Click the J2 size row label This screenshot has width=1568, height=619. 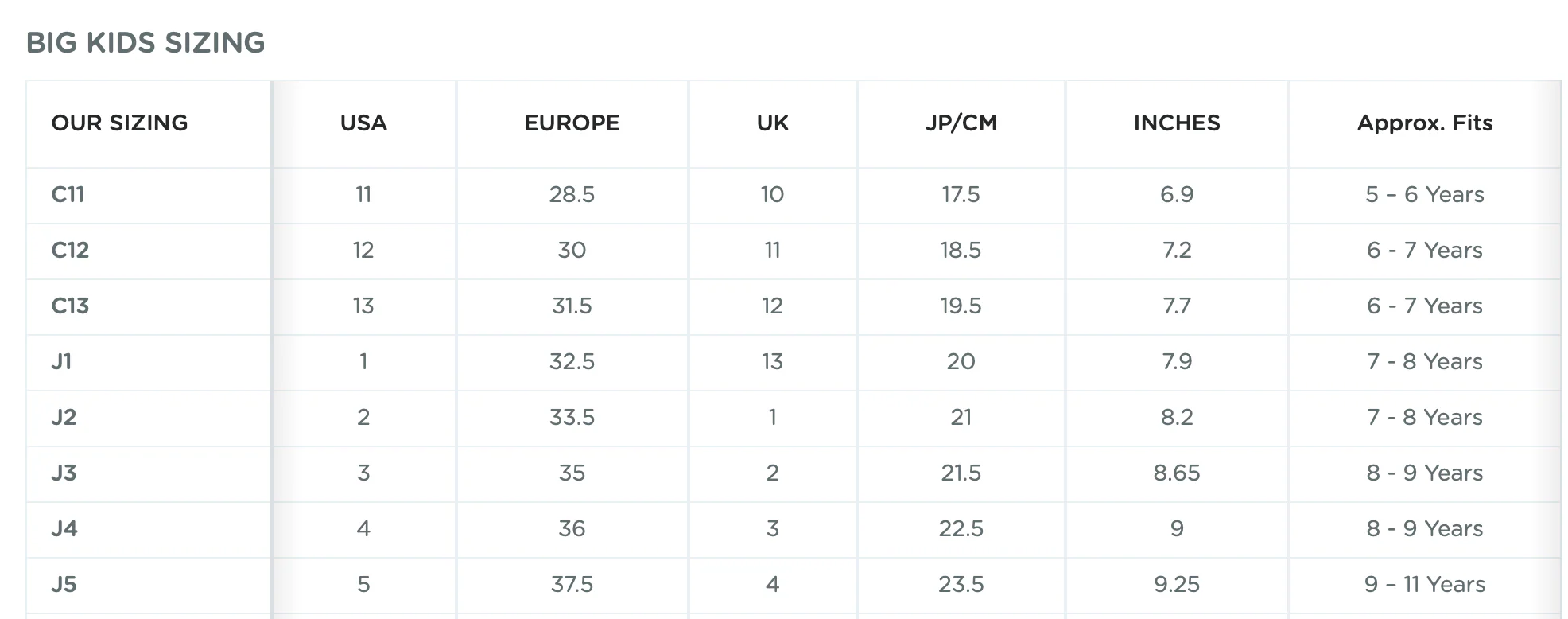point(64,418)
